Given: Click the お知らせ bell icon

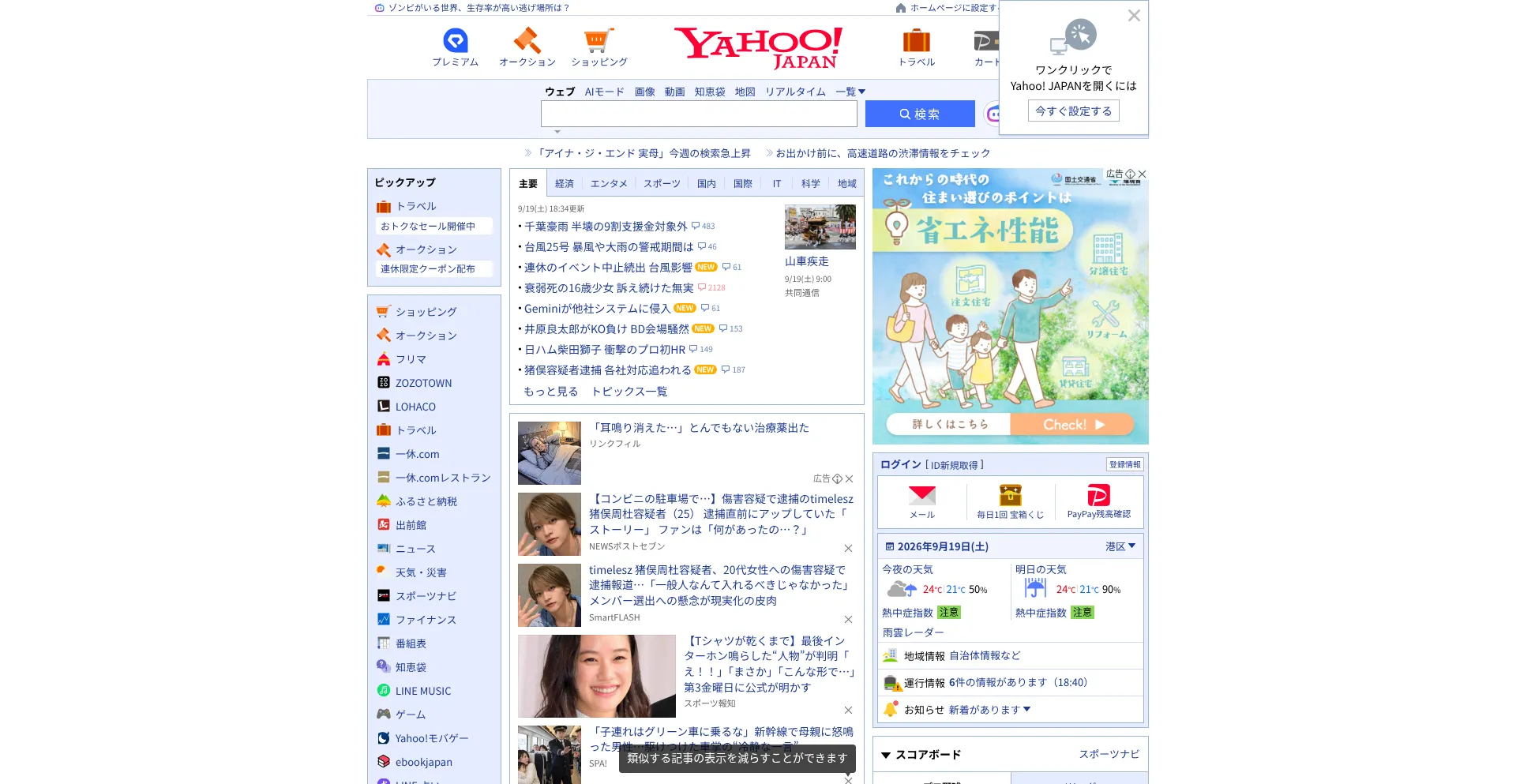Looking at the screenshot, I should (891, 709).
